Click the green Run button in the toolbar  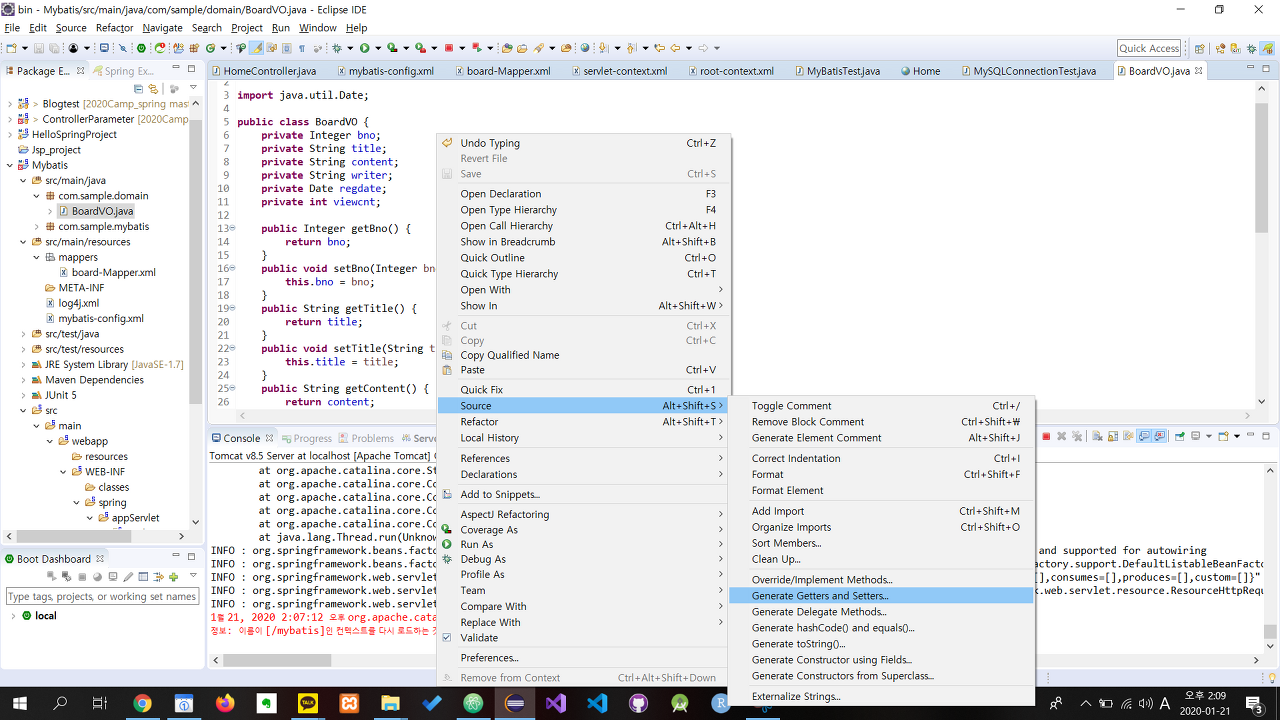pyautogui.click(x=364, y=48)
